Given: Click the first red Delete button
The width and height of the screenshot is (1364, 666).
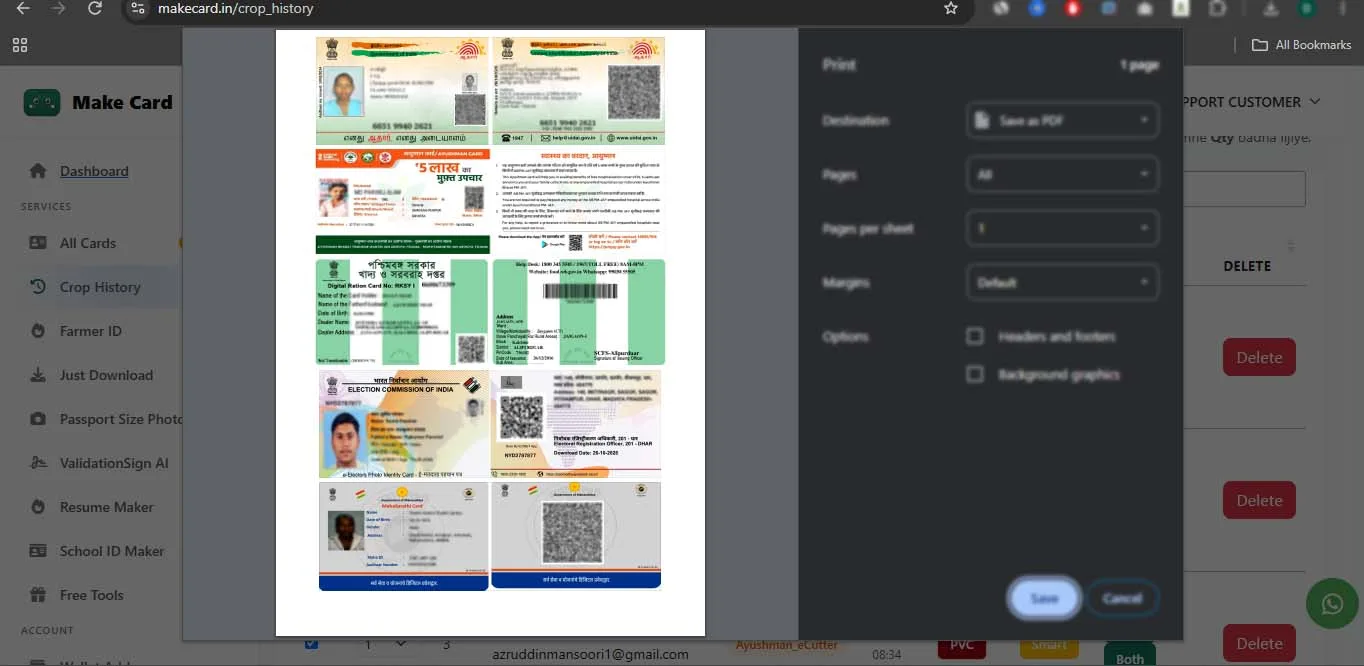Looking at the screenshot, I should 1259,357.
